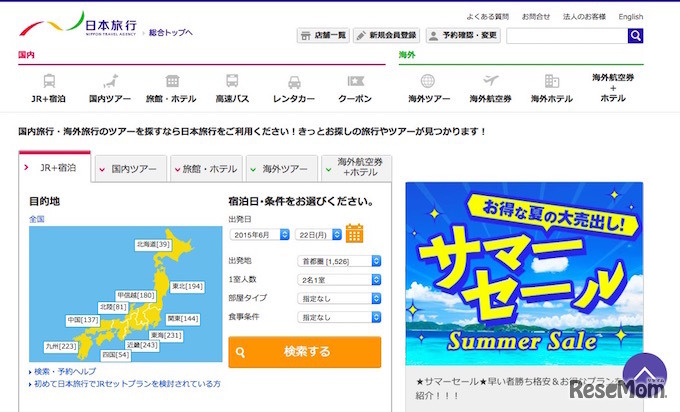
Task: Open the 検索・予約ヘルプ link
Action: pyautogui.click(x=65, y=372)
